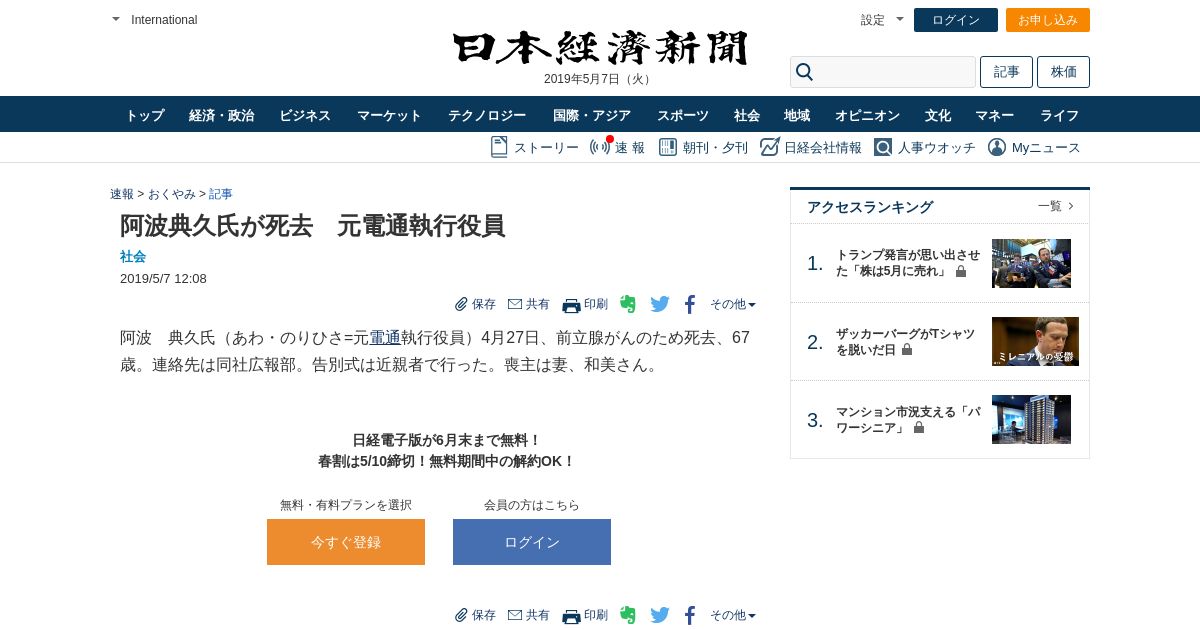Screen dimensions: 1200x630
Task: Expand top その他 share options
Action: click(x=733, y=304)
